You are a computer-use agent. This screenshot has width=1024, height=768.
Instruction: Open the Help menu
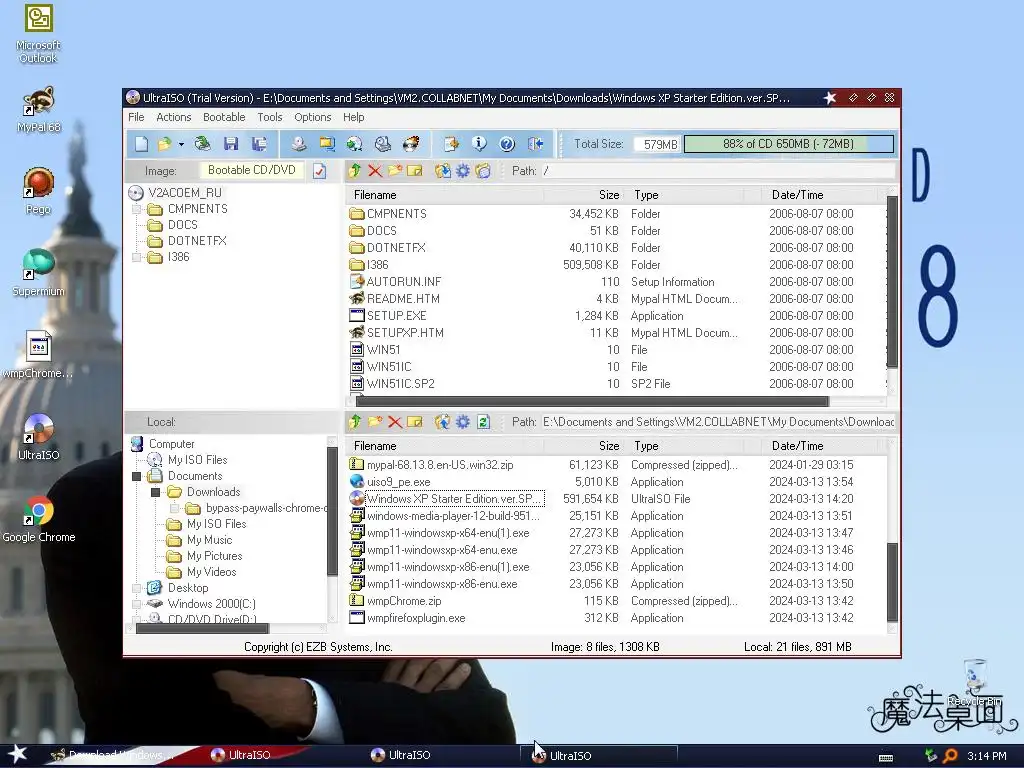click(353, 117)
